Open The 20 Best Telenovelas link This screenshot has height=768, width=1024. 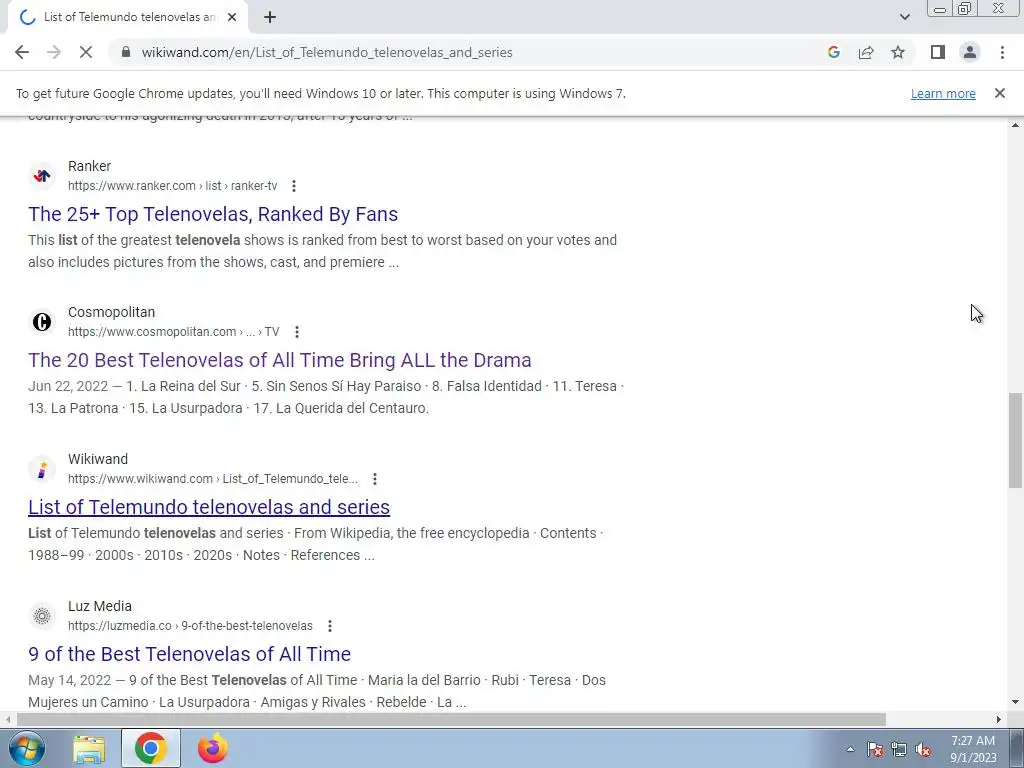pyautogui.click(x=280, y=360)
